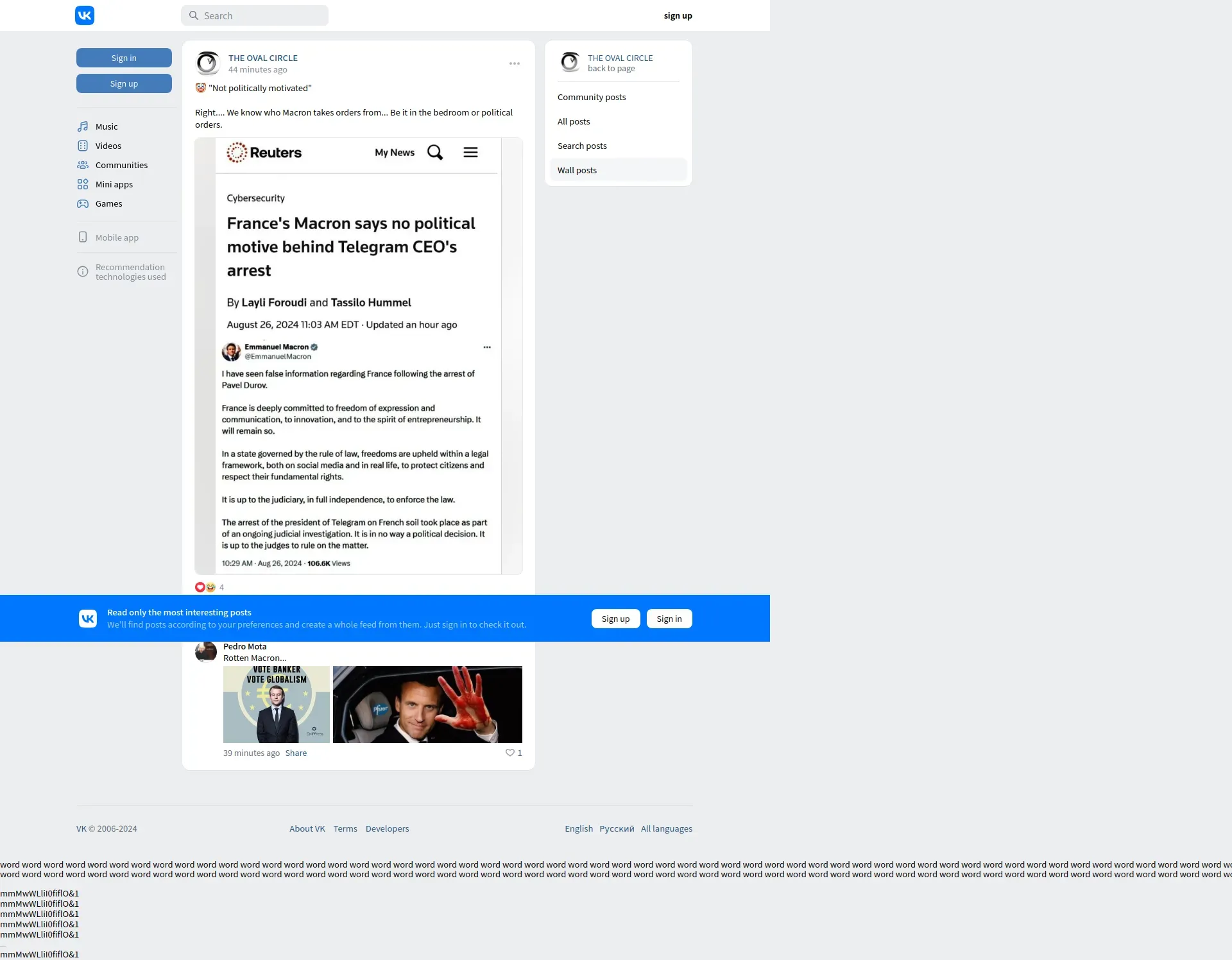Open the Reuters article screenshot image

tap(358, 356)
